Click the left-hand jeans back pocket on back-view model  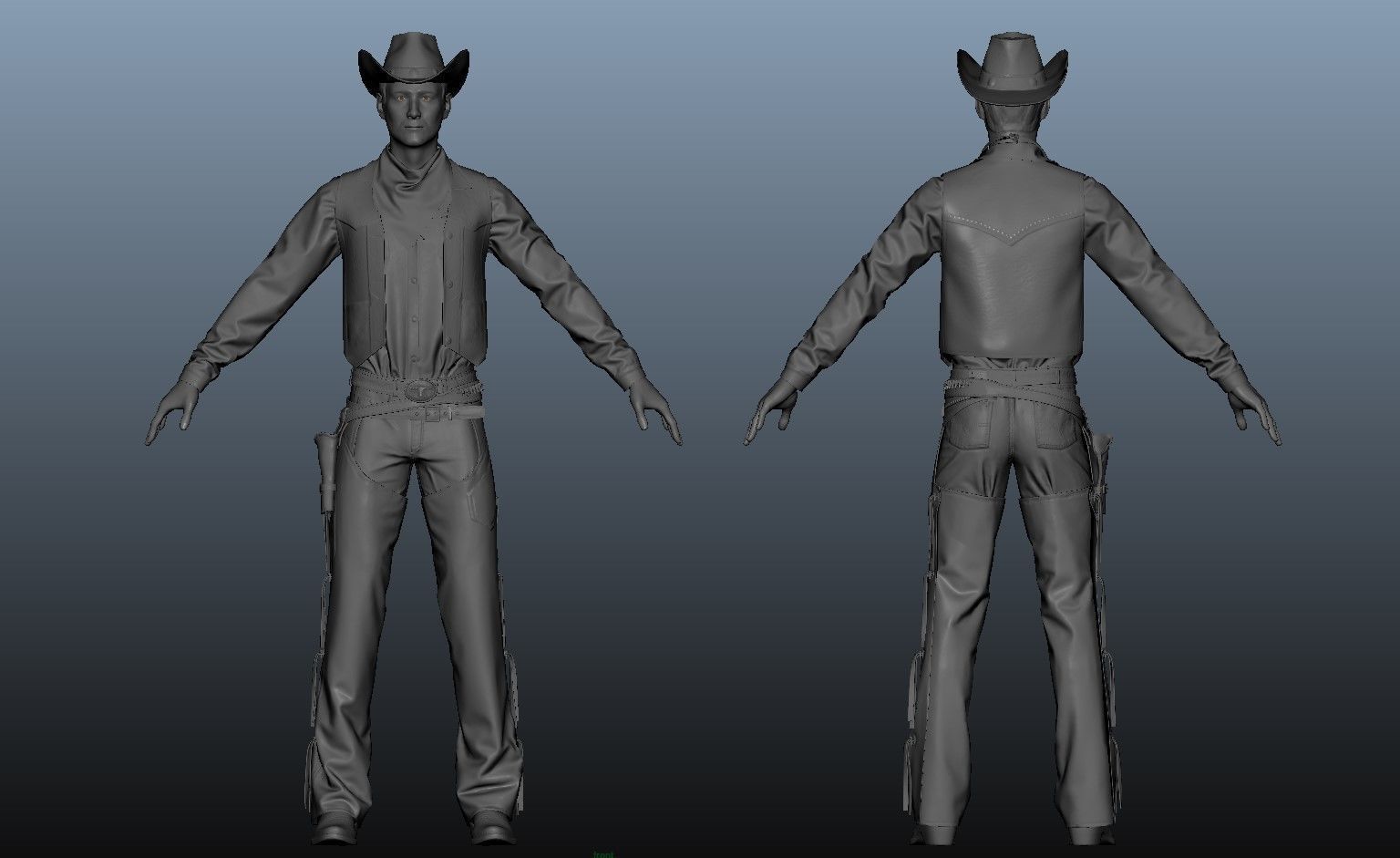tap(969, 426)
